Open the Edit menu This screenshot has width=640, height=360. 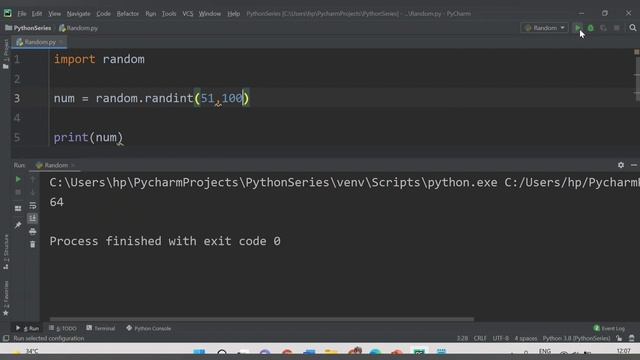(37, 13)
